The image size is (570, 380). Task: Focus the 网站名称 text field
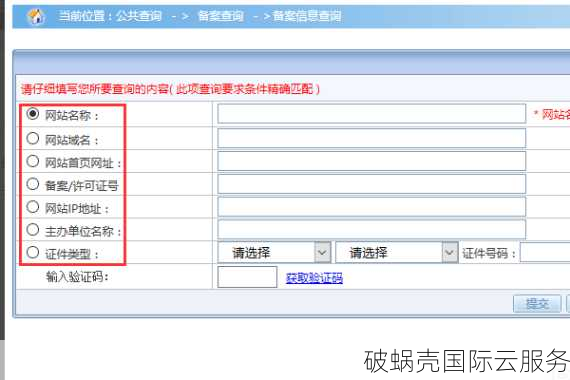pyautogui.click(x=372, y=114)
